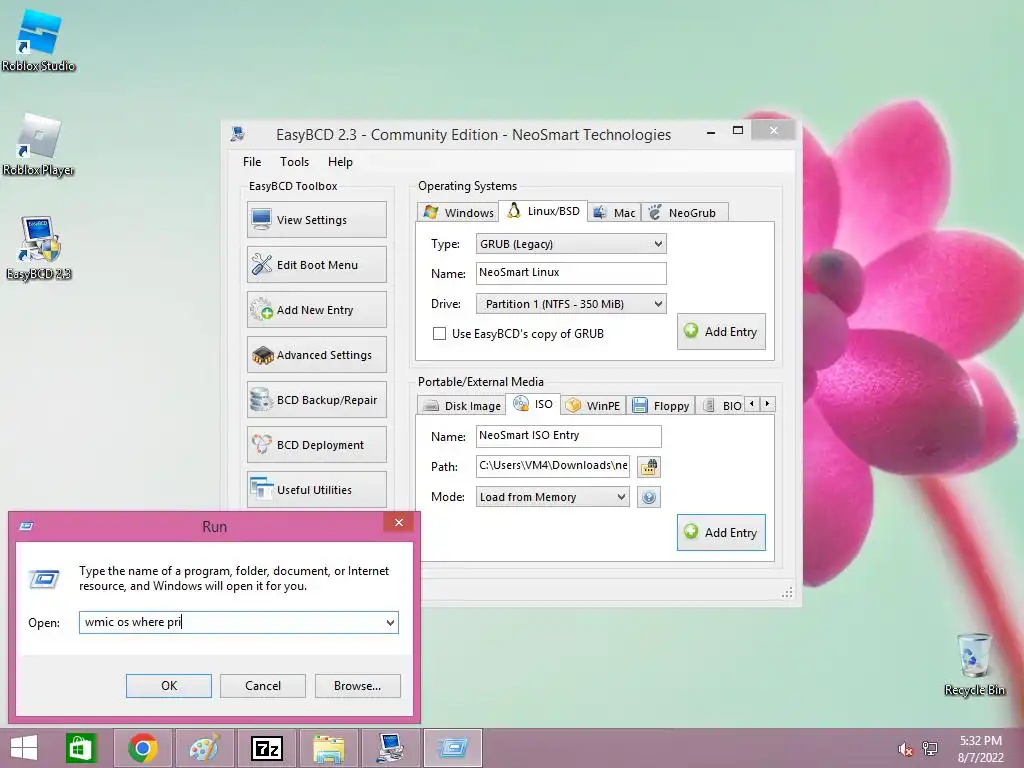Click the NeoSmart Linux name field
Viewport: 1024px width, 768px height.
click(x=571, y=273)
